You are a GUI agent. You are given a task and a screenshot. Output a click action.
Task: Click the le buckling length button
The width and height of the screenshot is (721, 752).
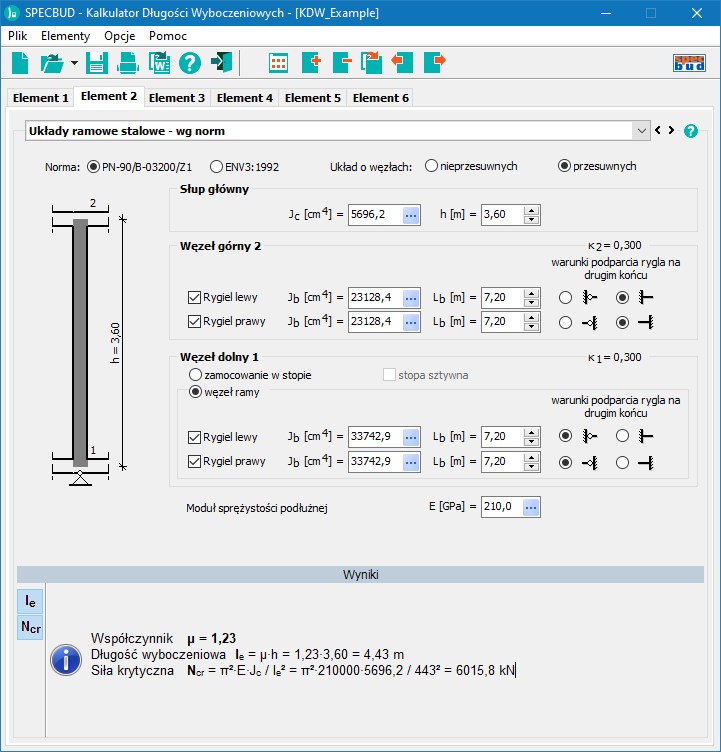[x=31, y=601]
